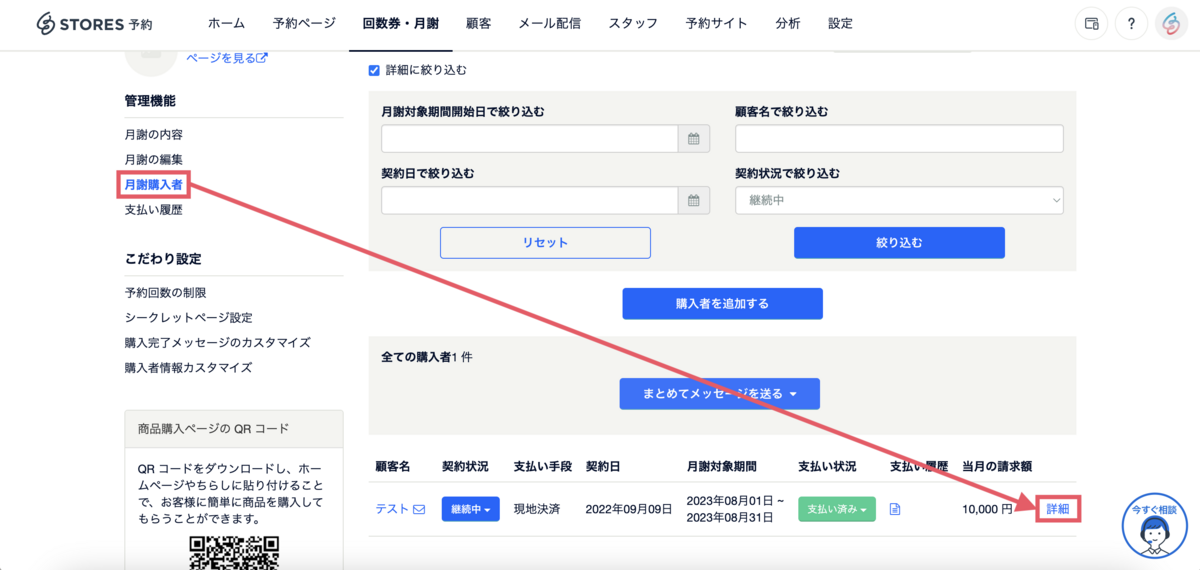The image size is (1200, 570).
Task: Open the 顧客 menu
Action: pos(478,24)
